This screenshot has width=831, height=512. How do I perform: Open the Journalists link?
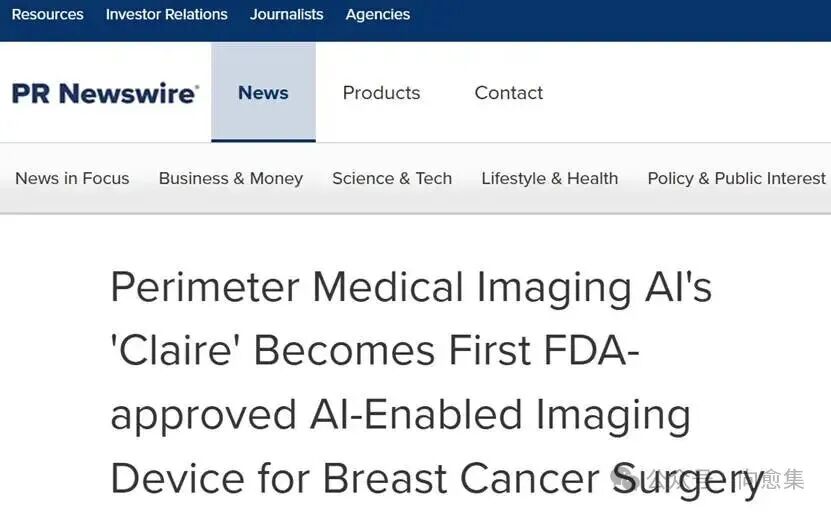[x=287, y=15]
